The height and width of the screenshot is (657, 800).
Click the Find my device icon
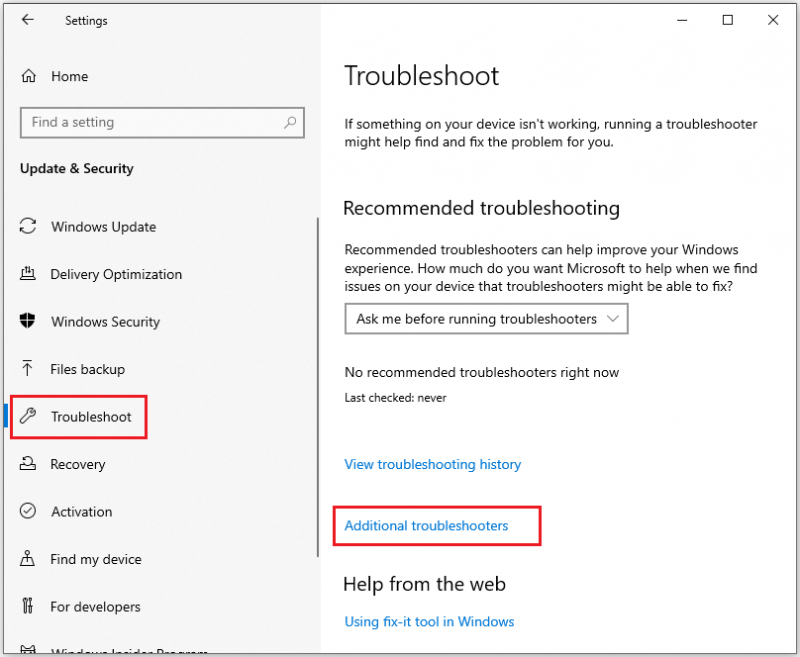(28, 558)
